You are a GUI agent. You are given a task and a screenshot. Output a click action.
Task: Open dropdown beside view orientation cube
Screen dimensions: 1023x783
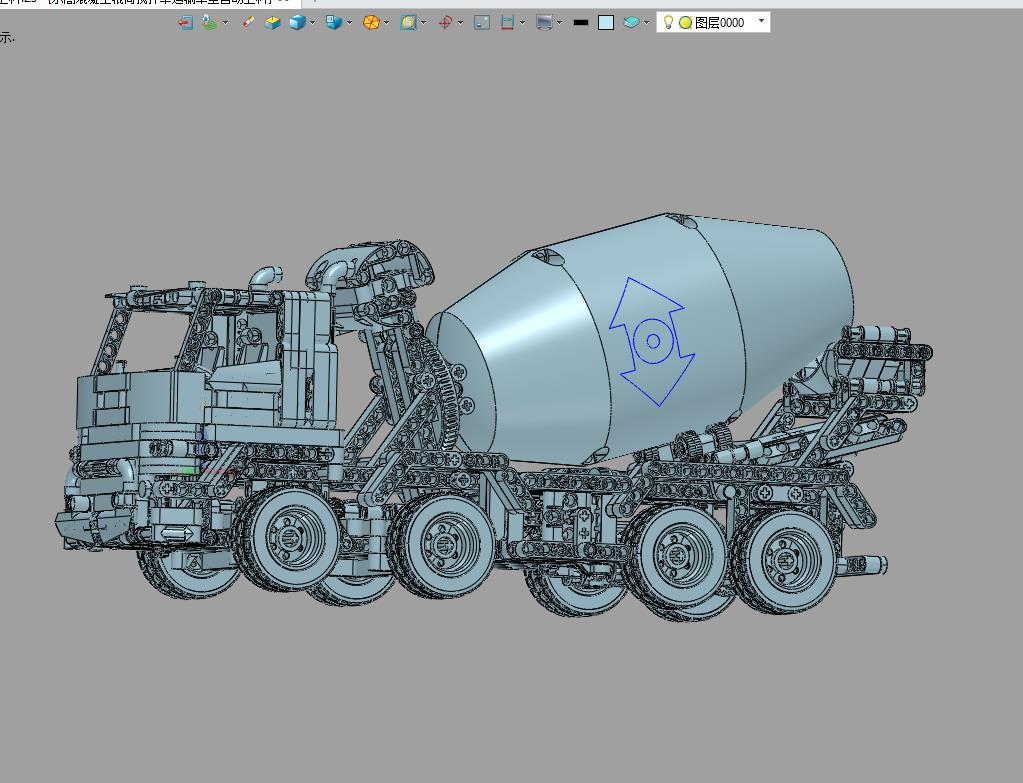click(x=350, y=23)
